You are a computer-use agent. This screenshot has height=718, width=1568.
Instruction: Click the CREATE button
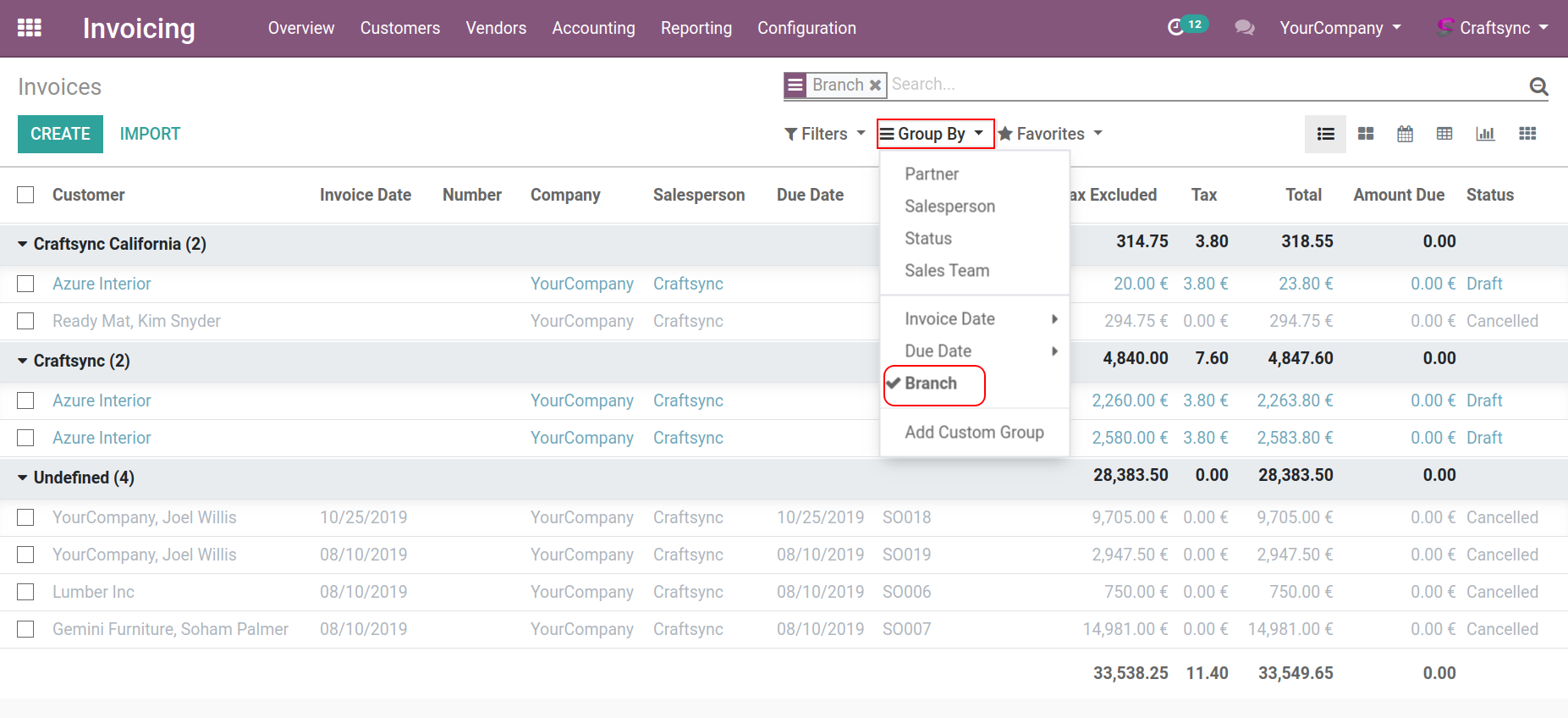coord(60,134)
